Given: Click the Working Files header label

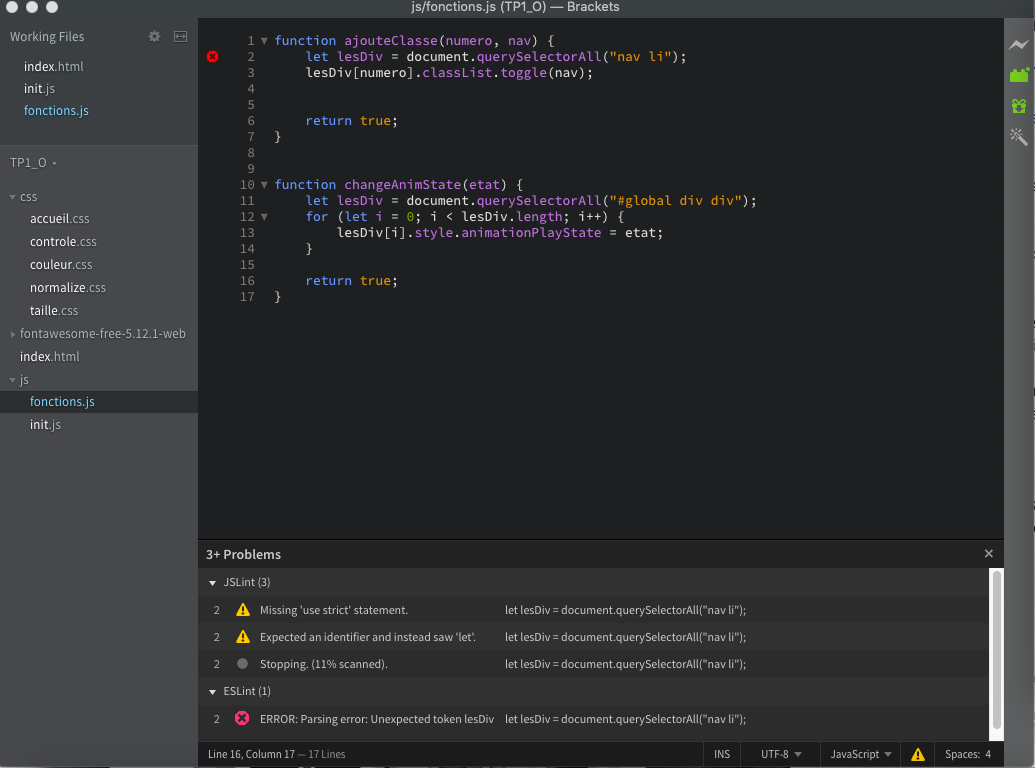Looking at the screenshot, I should (x=47, y=37).
